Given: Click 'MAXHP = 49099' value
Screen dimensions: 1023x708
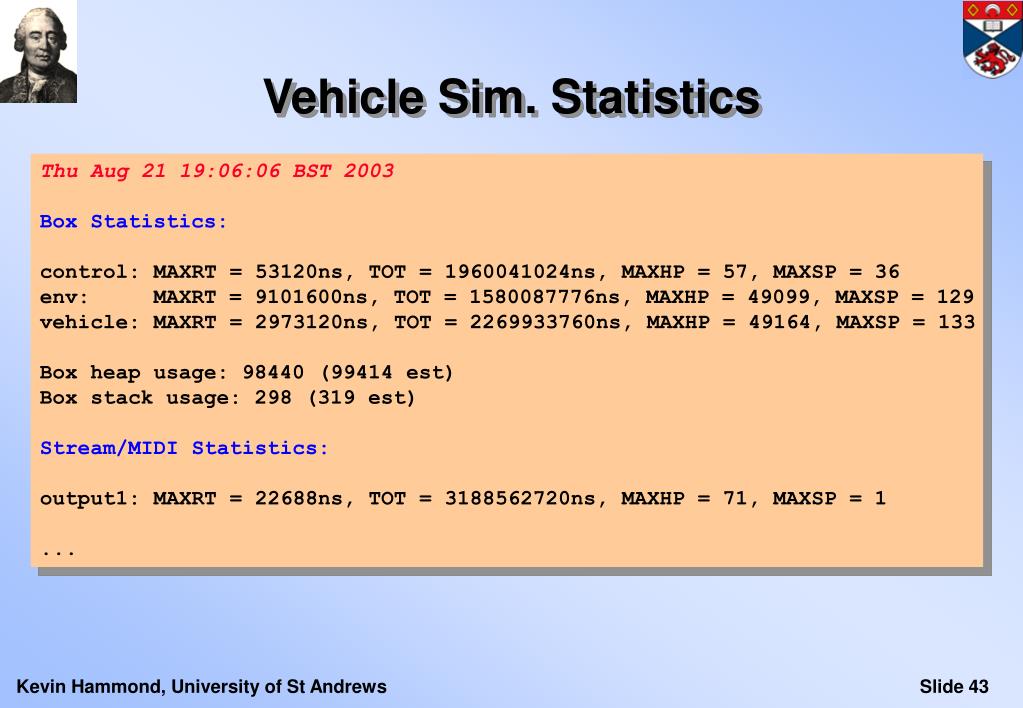Looking at the screenshot, I should pyautogui.click(x=727, y=298).
